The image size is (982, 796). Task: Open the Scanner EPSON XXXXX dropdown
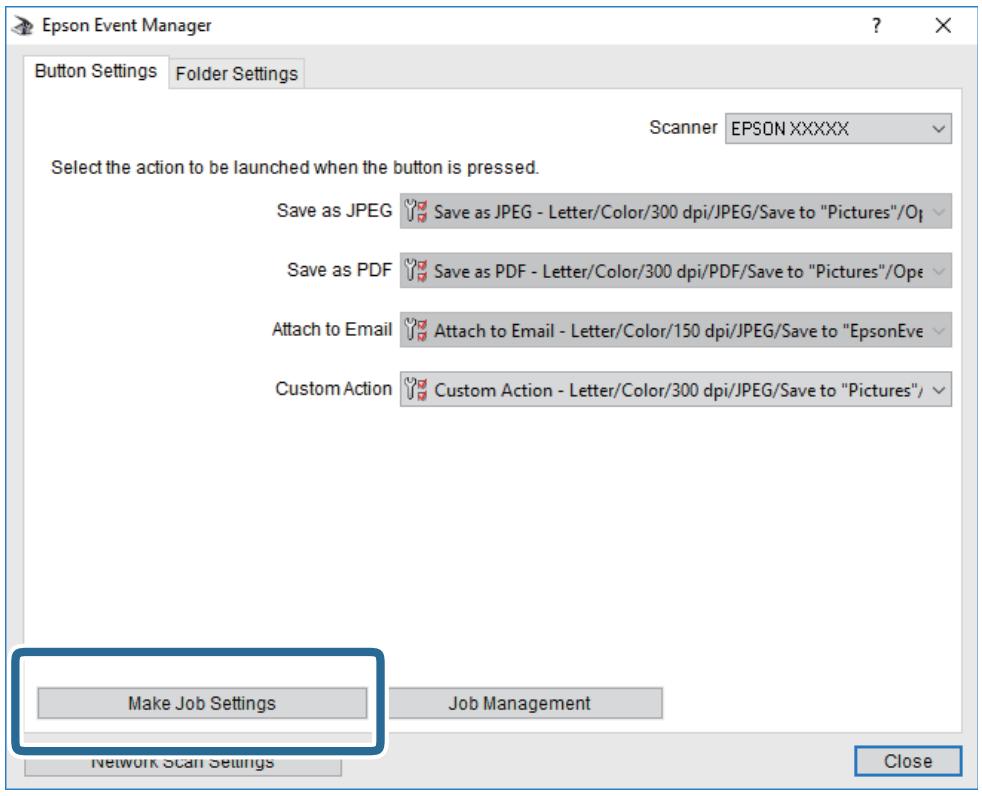click(x=838, y=128)
